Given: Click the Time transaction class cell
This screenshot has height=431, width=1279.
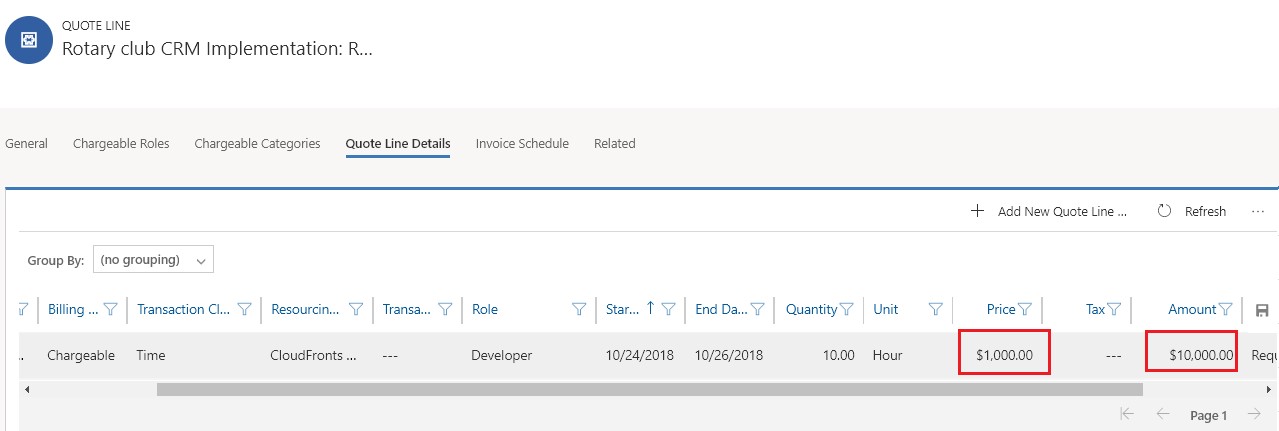Looking at the screenshot, I should tap(152, 355).
